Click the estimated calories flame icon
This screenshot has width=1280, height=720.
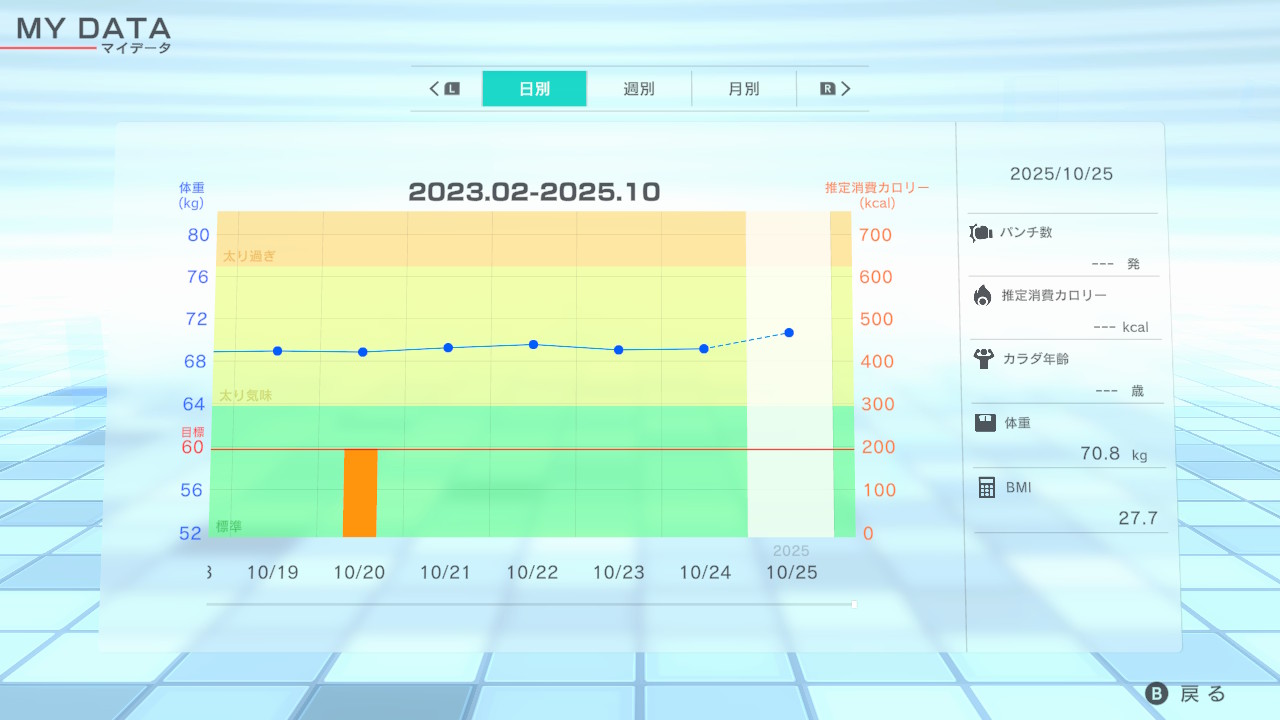tap(982, 295)
